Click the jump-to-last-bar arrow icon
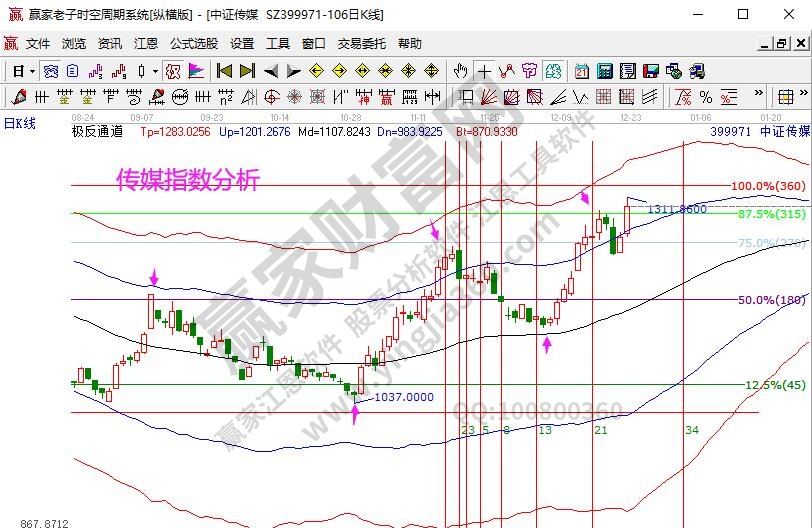Screen dimensions: 812x528 (247, 71)
